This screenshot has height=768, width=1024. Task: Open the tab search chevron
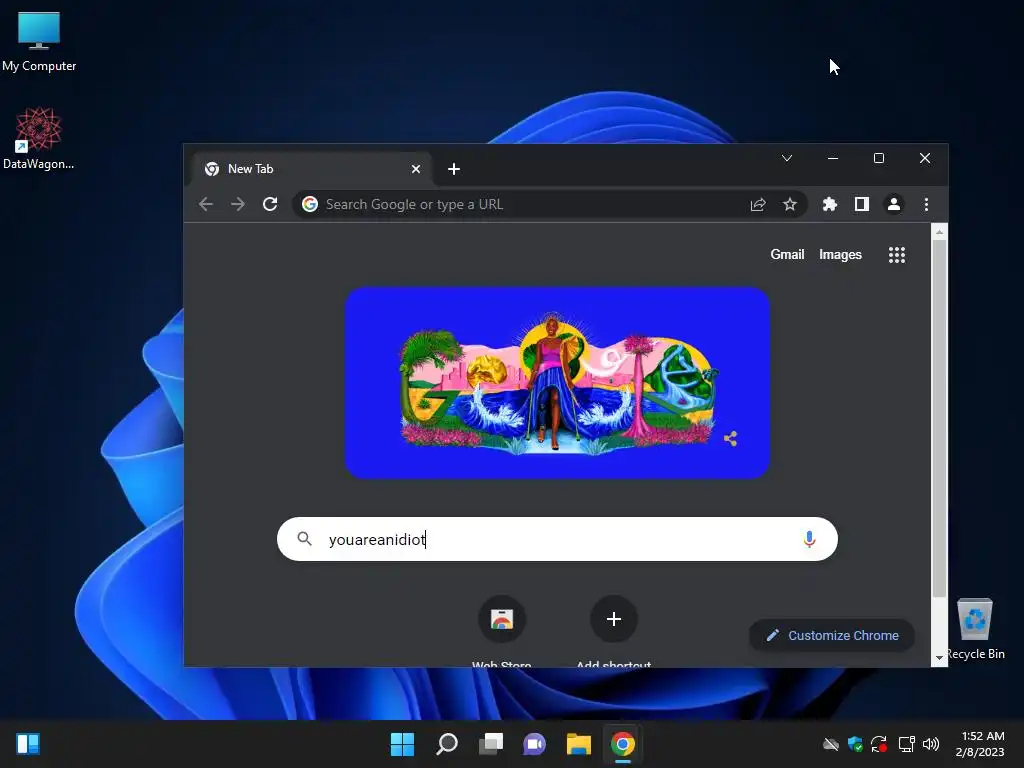coord(787,158)
